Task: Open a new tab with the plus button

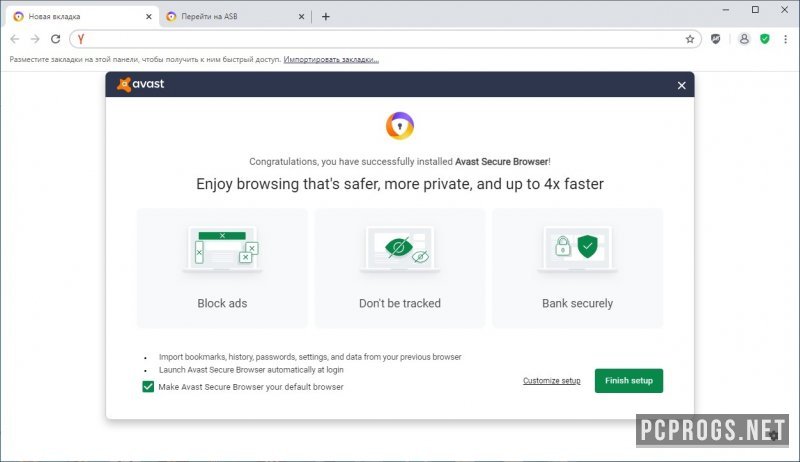Action: (326, 16)
